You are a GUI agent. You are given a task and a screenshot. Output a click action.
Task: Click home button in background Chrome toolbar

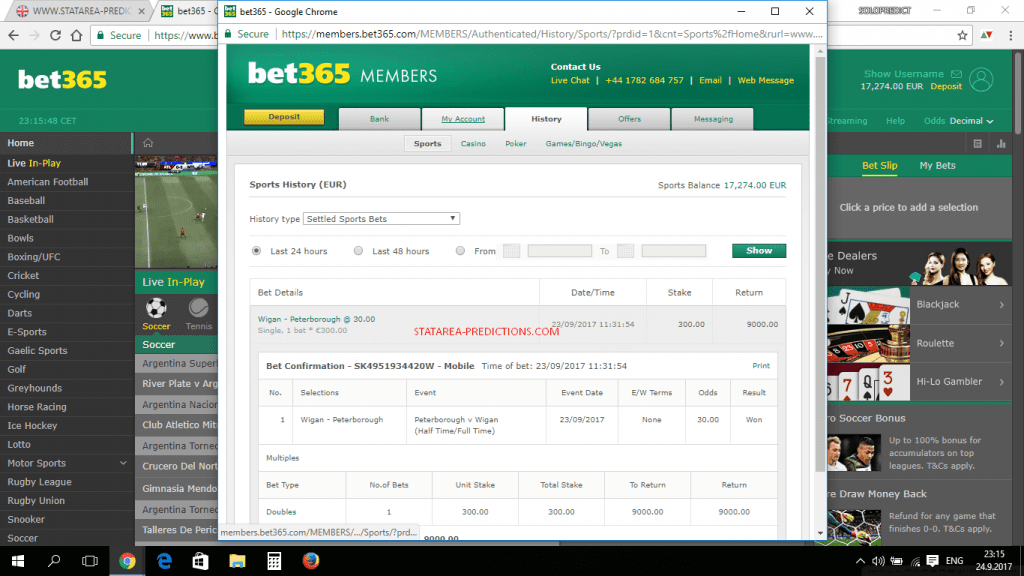(76, 35)
